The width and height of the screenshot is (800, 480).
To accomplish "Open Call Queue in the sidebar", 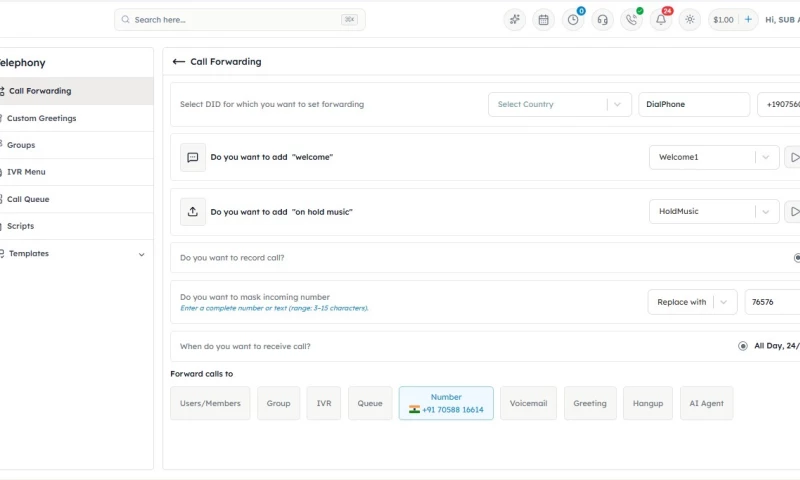I will [x=76, y=199].
